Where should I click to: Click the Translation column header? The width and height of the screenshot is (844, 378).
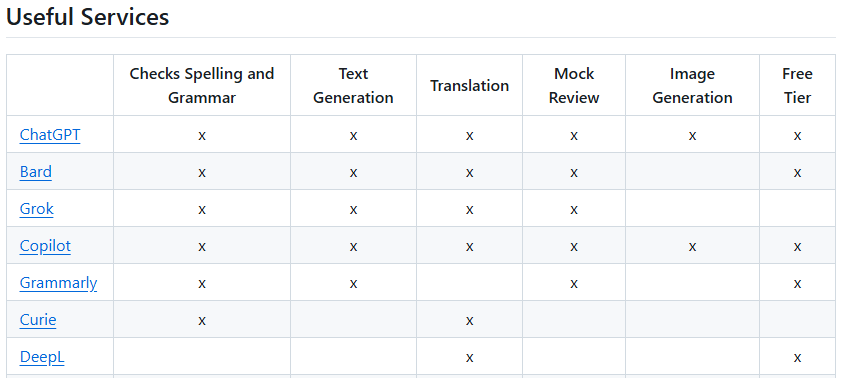tap(469, 86)
